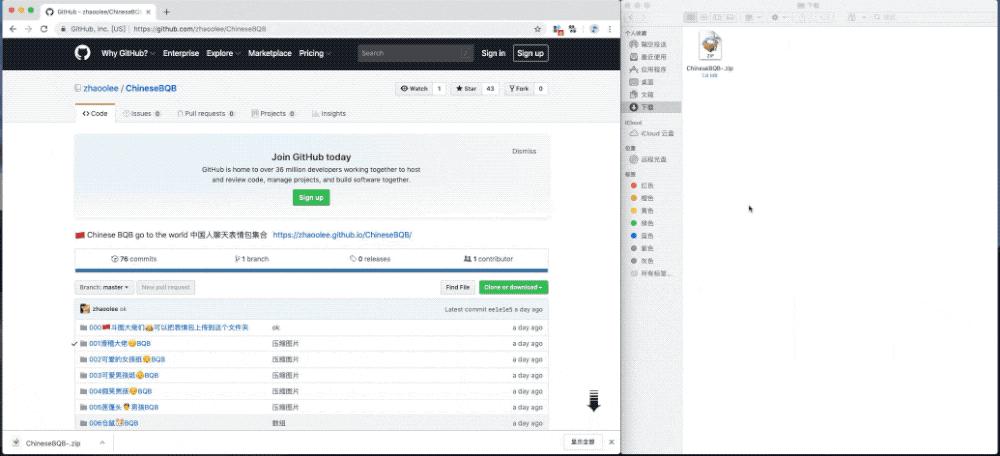
Task: View the 1 contributor page
Action: click(x=489, y=259)
